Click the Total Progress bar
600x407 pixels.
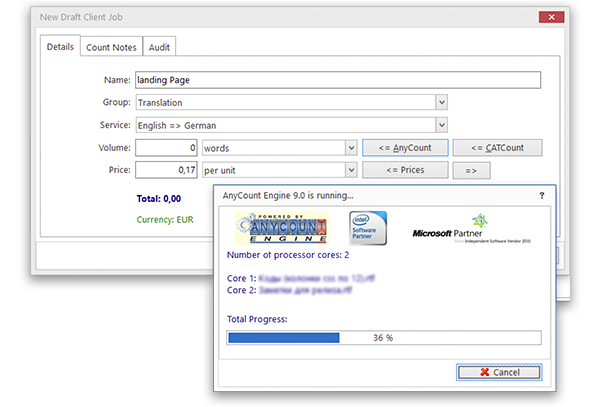coord(383,338)
